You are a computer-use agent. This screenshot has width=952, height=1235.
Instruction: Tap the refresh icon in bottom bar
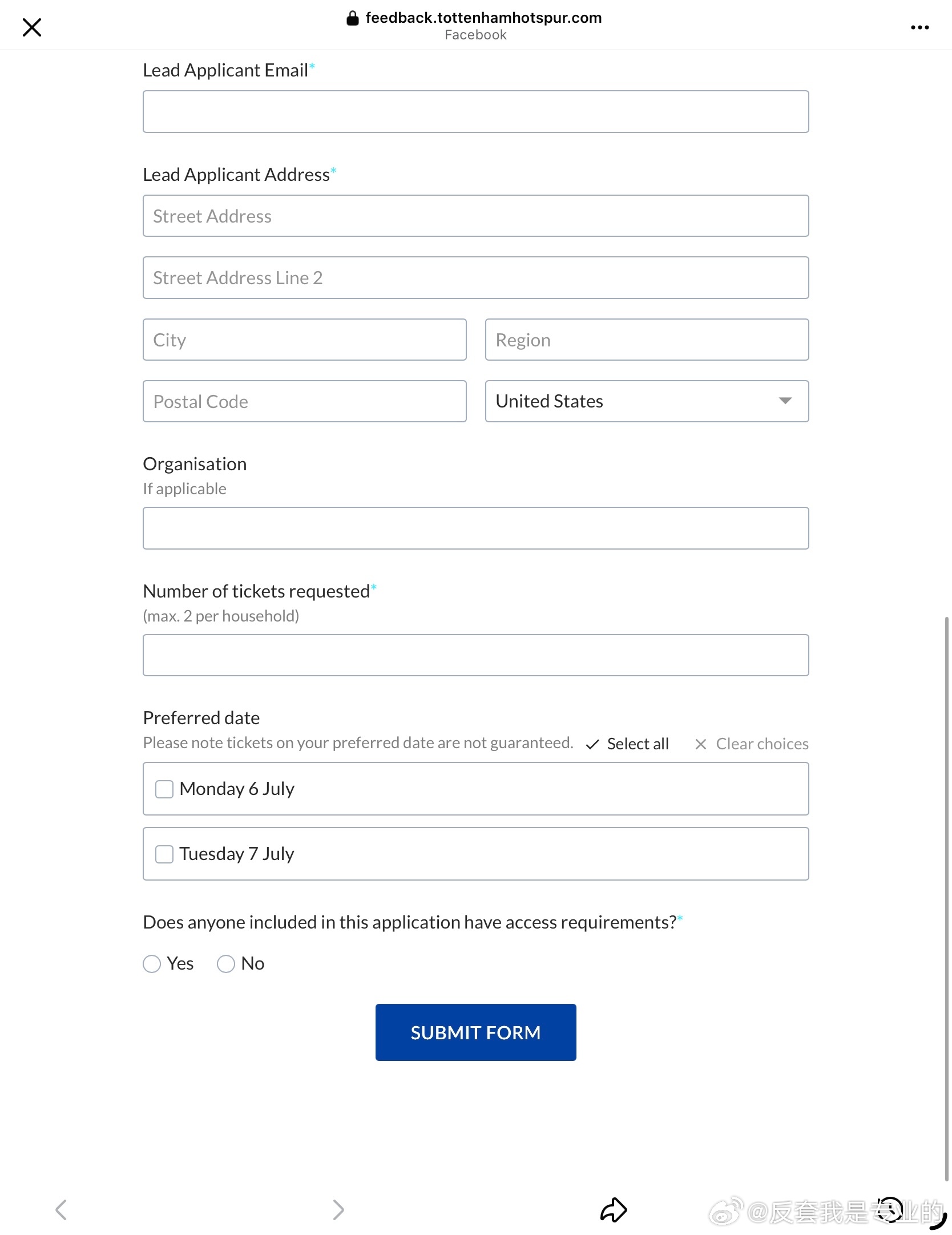point(890,1210)
